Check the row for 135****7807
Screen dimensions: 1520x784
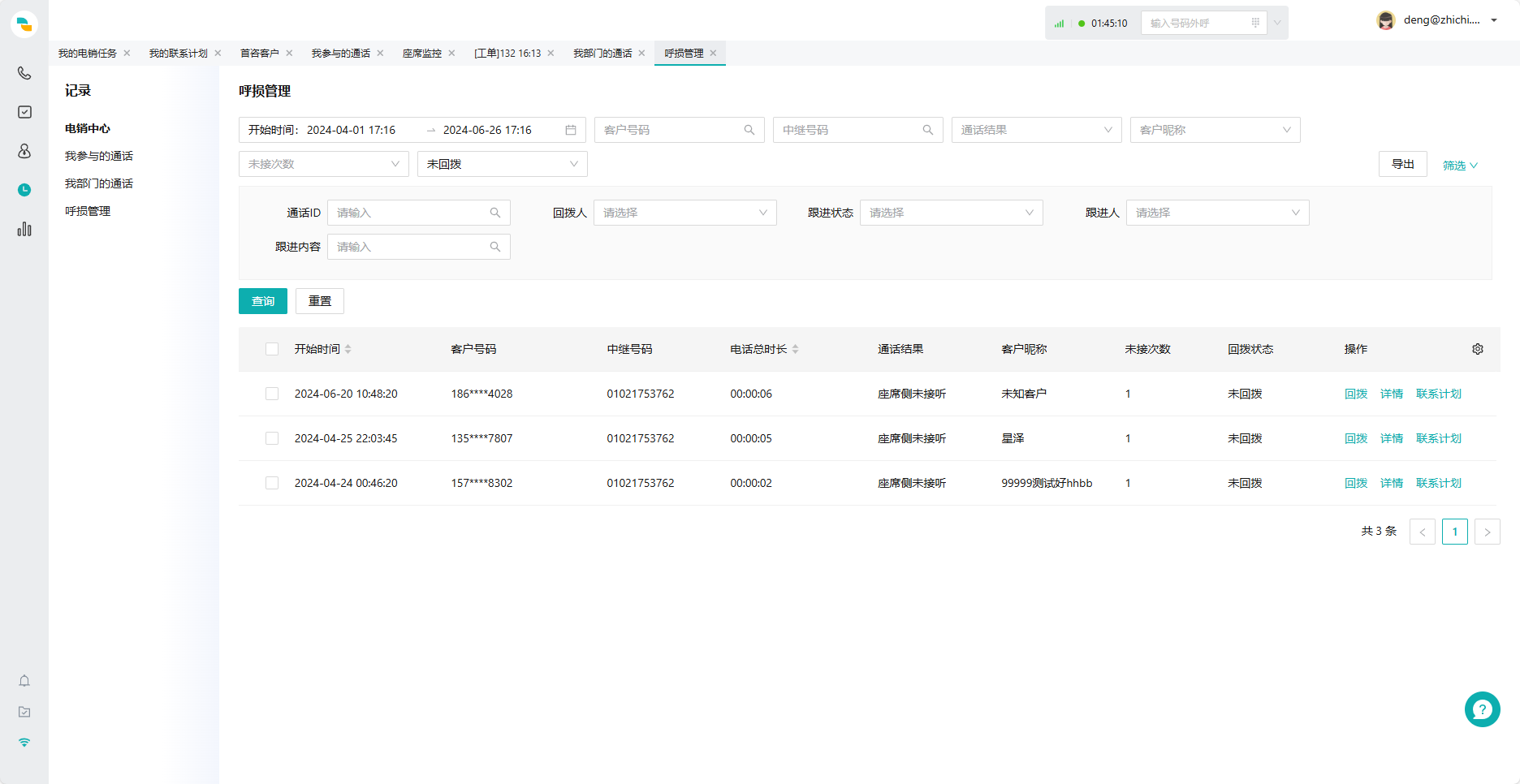[272, 438]
